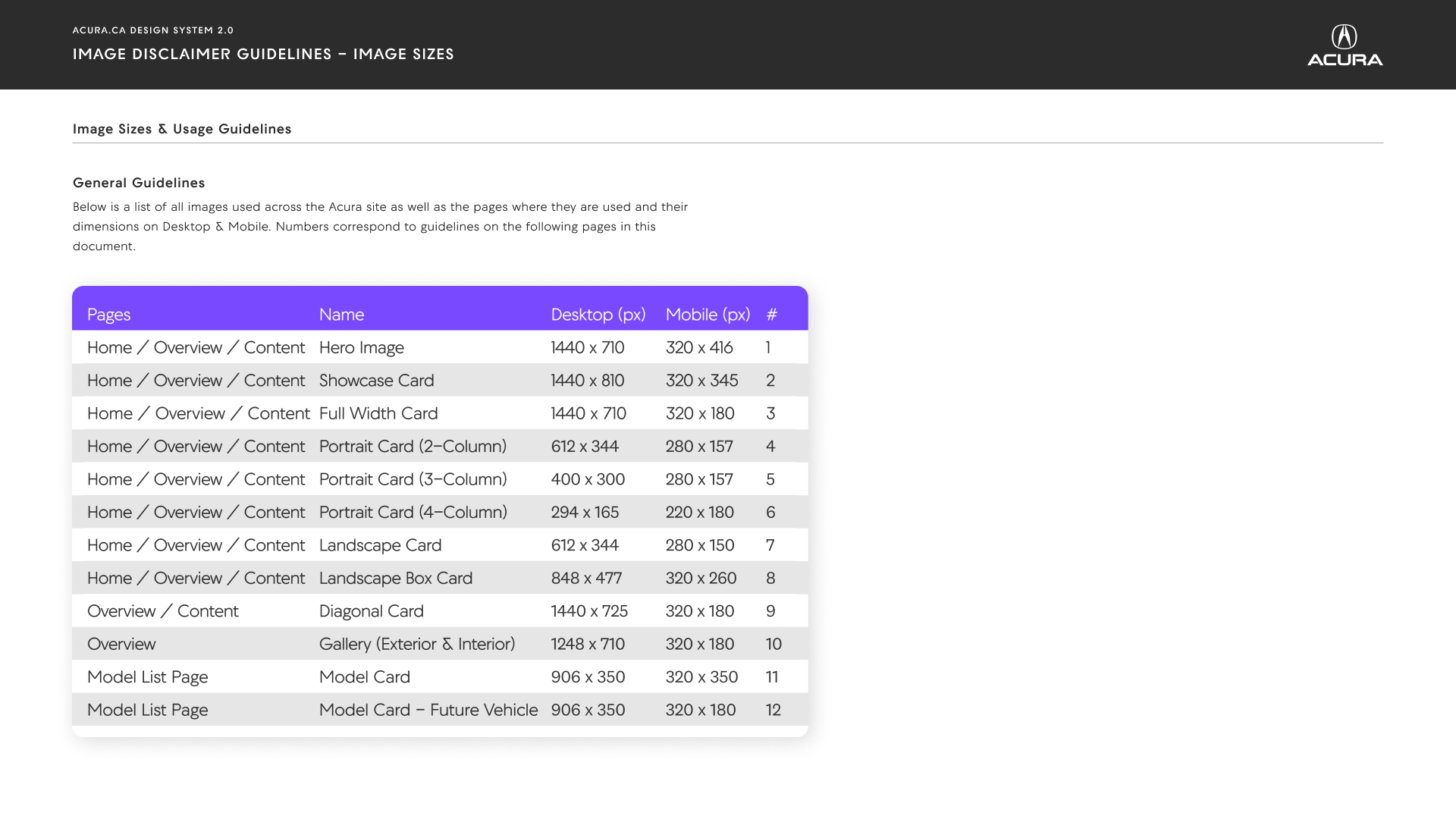Click the 'Below is a list of all images' paragraph
The height and width of the screenshot is (819, 1456).
[x=380, y=227]
